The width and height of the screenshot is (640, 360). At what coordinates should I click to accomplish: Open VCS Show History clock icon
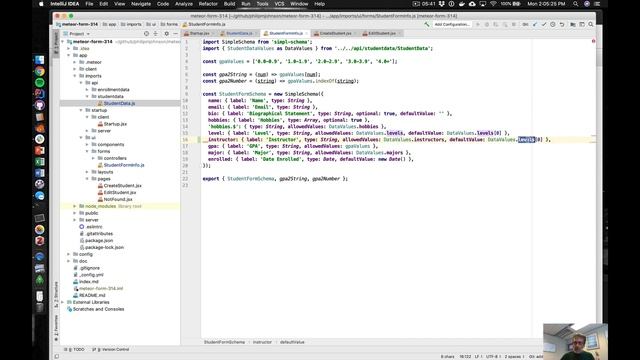(x=553, y=24)
